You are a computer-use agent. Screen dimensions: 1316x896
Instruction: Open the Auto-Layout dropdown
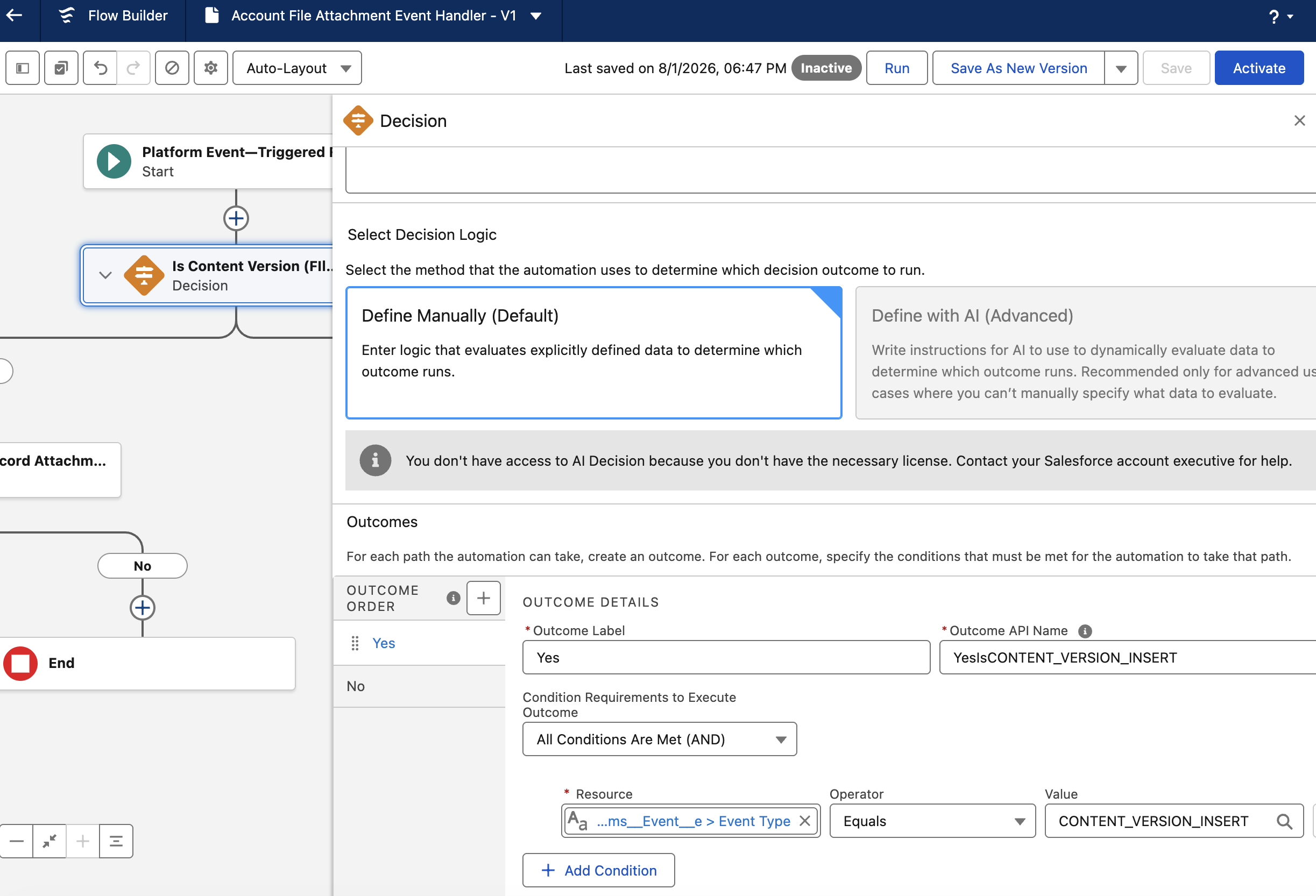[x=298, y=68]
